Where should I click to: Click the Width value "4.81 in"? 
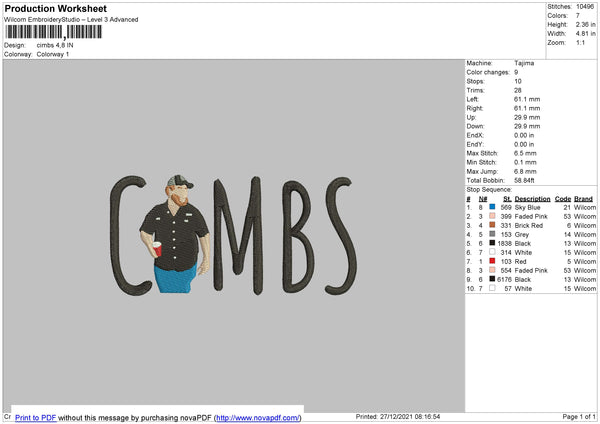point(585,34)
